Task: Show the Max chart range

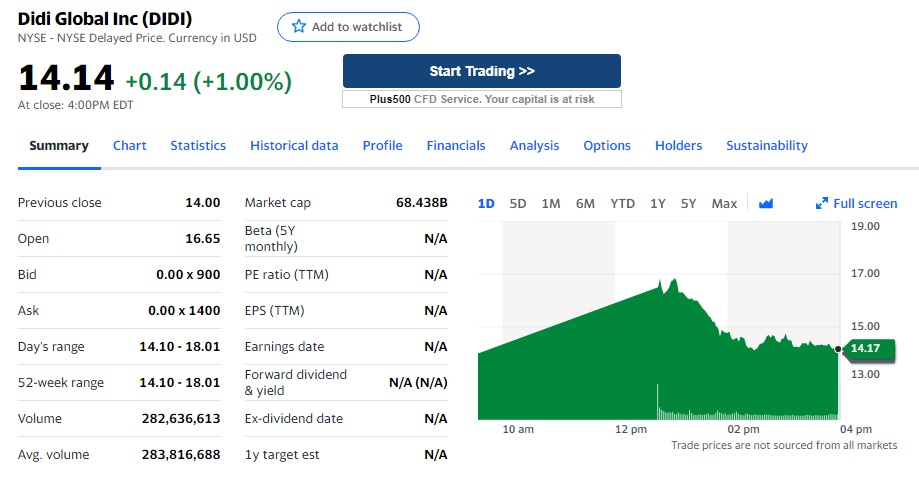Action: pos(724,203)
